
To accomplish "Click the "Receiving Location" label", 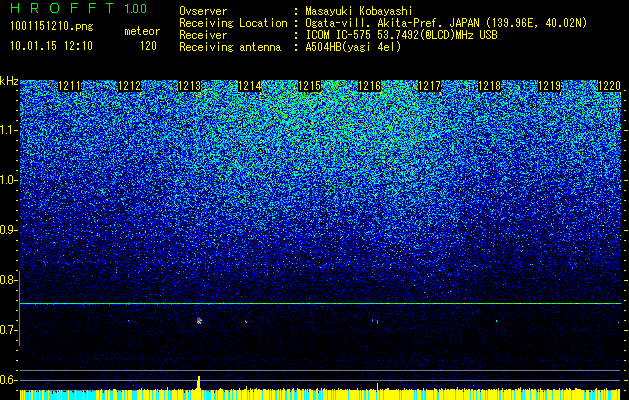I will 233,23.
